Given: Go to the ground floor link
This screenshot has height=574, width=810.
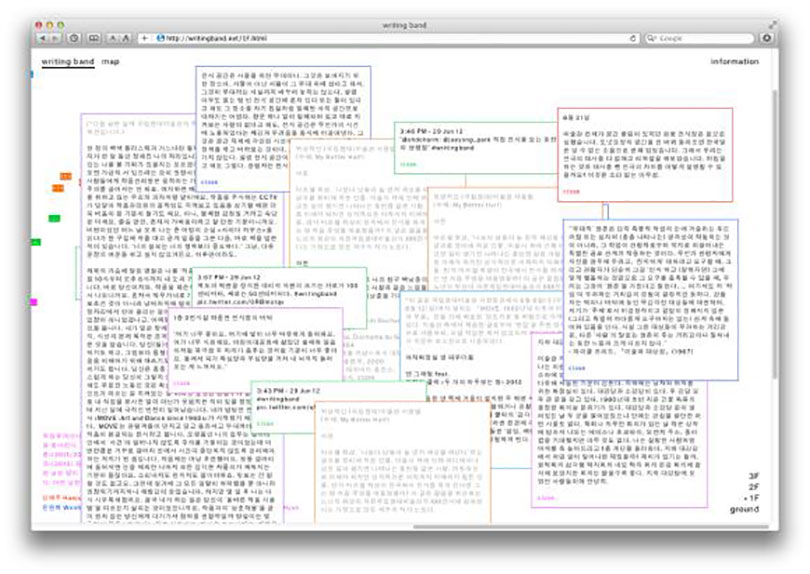Looking at the screenshot, I should coord(744,510).
